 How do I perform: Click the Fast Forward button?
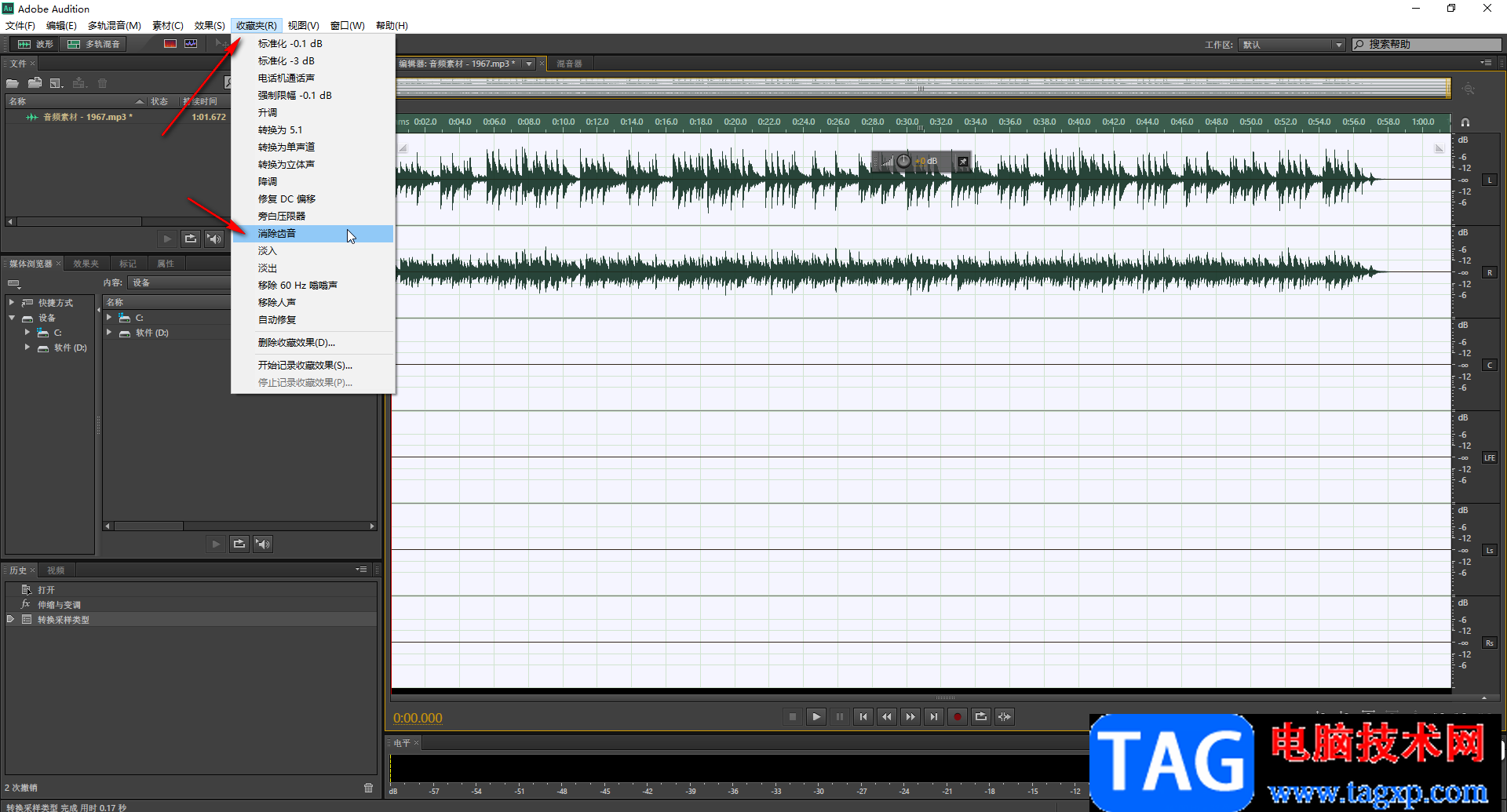pos(910,716)
